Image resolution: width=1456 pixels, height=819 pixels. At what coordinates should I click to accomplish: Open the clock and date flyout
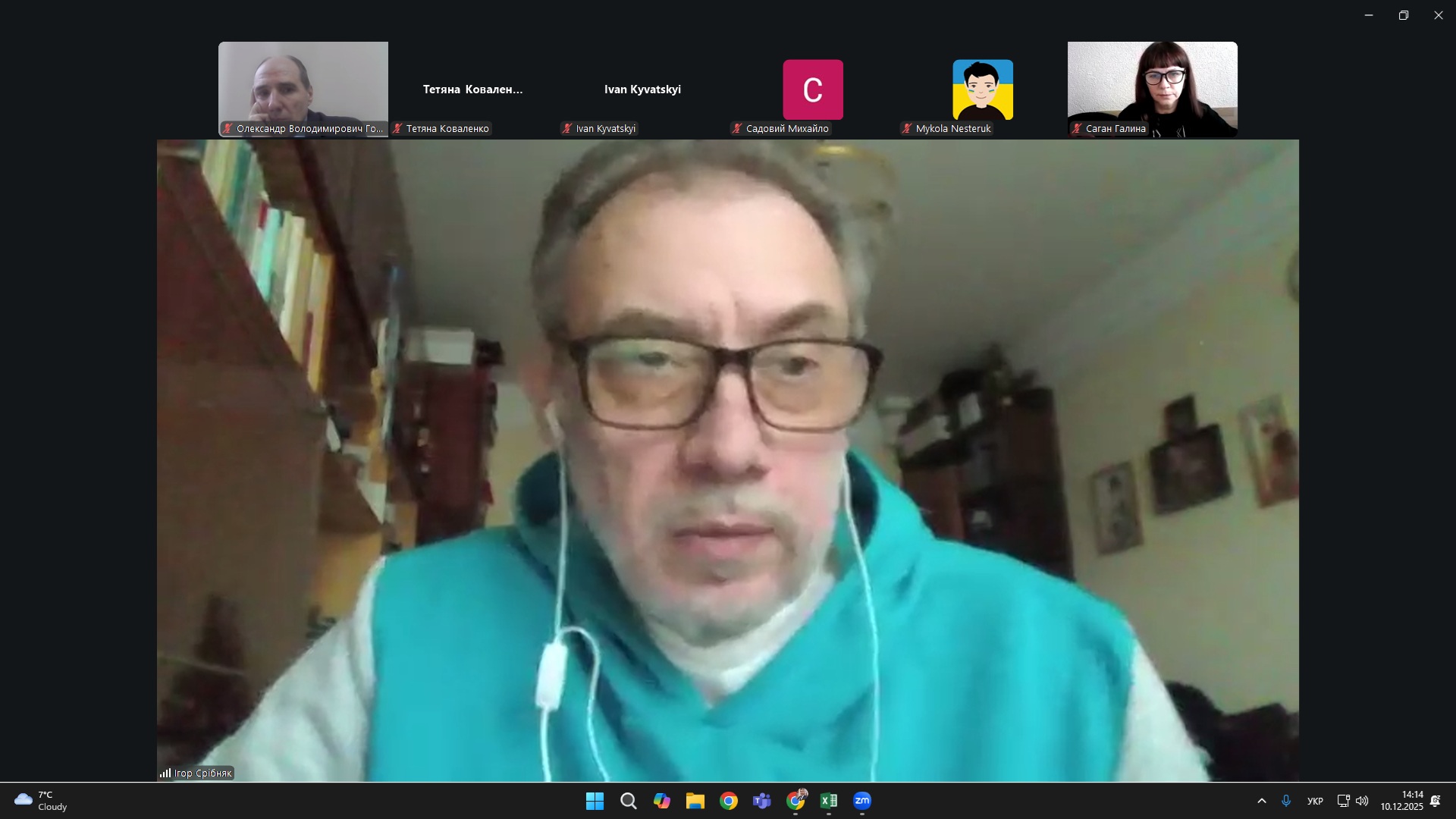[1401, 801]
